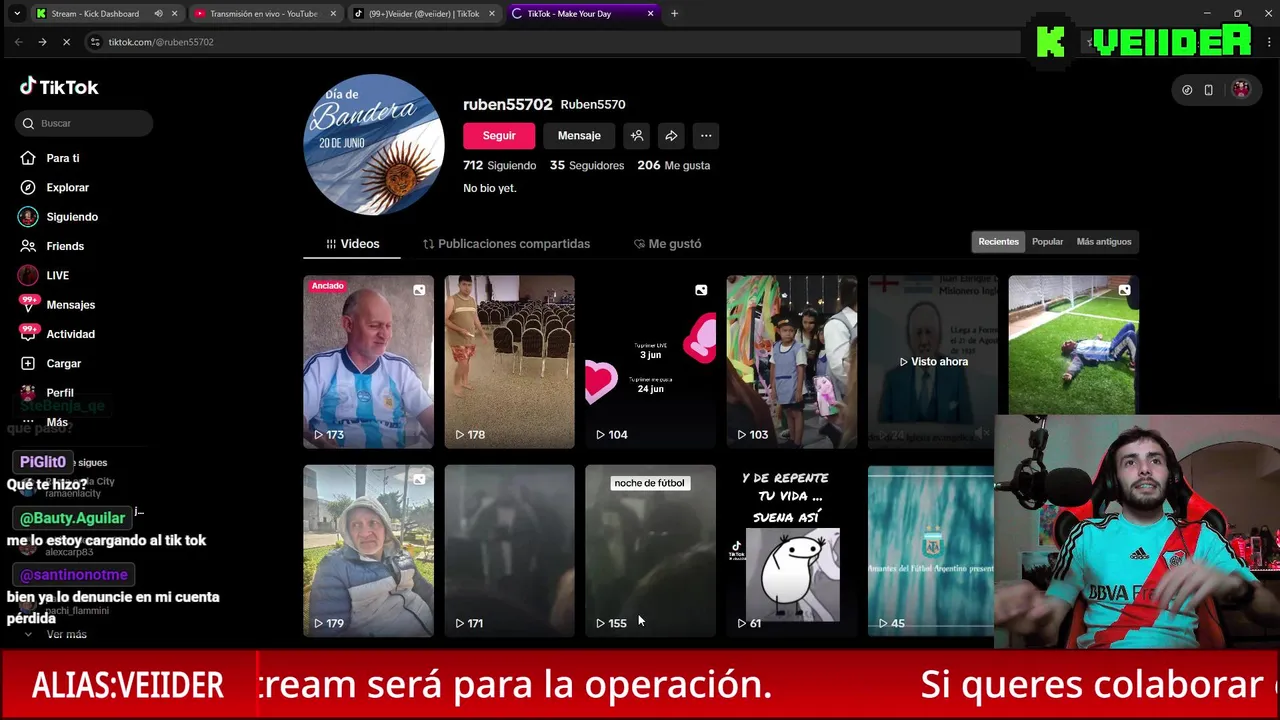Close the TikTok - Make Your Day tab
Viewport: 1280px width, 720px height.
(651, 14)
